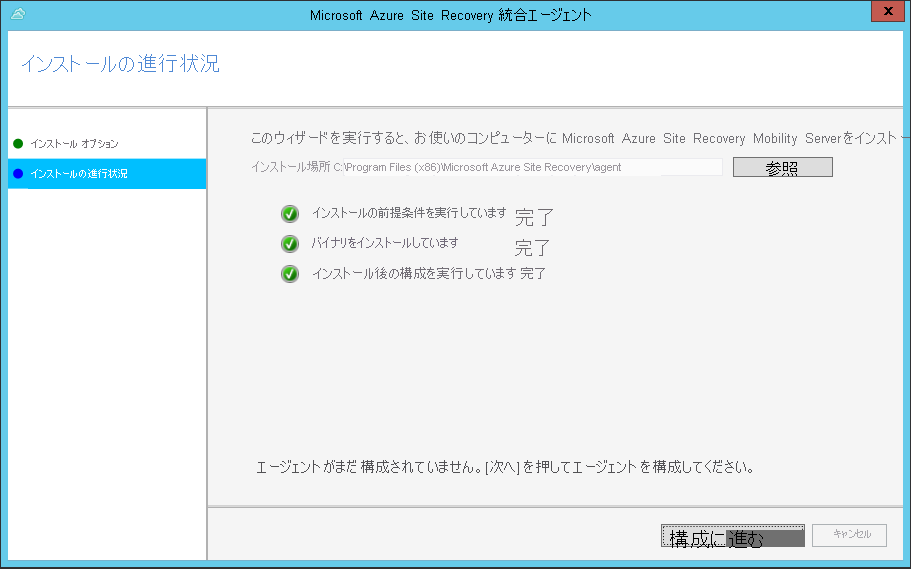Close the Site Recovery agent window
Image resolution: width=911 pixels, height=569 pixels.
tap(888, 11)
